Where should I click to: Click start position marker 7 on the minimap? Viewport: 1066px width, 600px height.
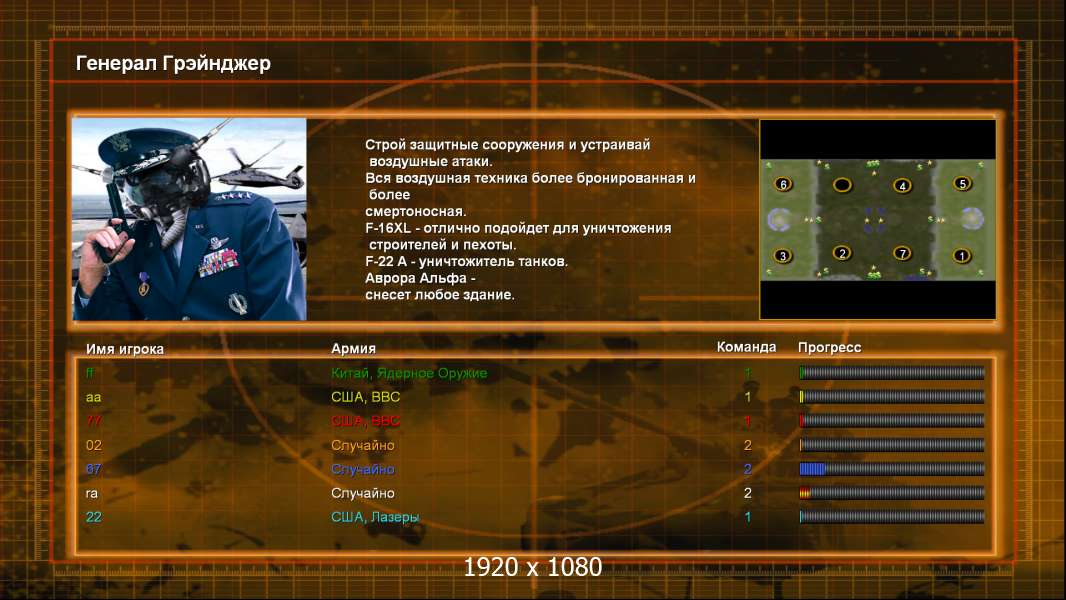coord(902,253)
